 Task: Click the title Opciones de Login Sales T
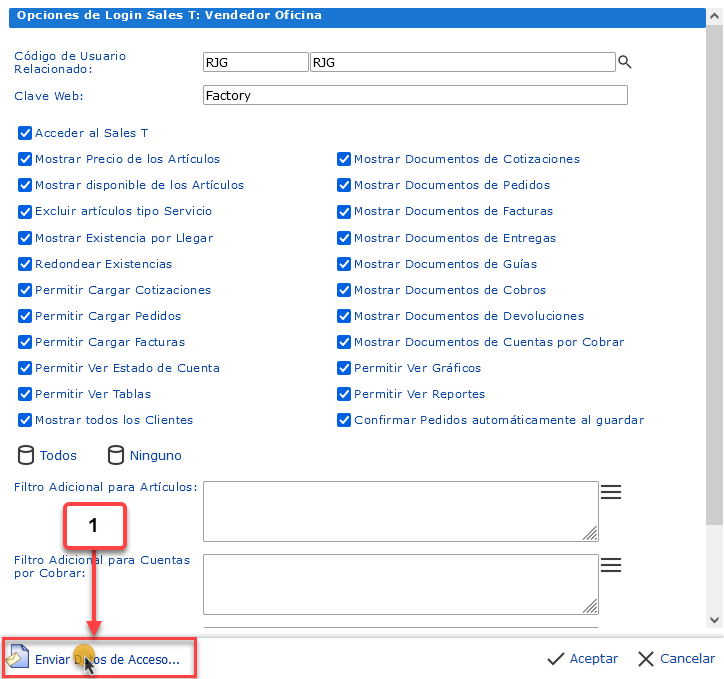[169, 15]
